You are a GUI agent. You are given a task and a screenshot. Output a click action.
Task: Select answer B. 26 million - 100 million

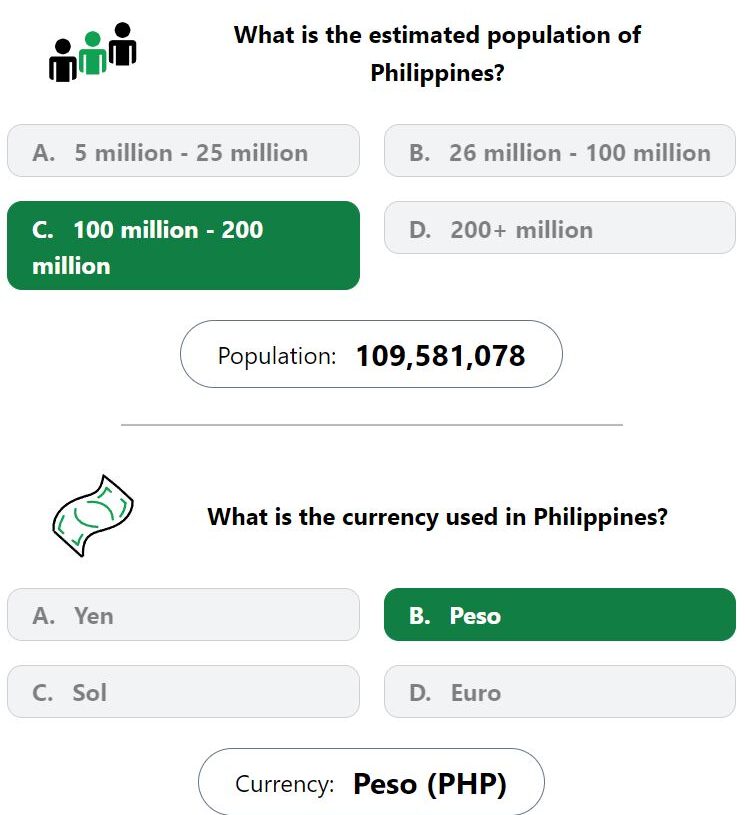pos(559,151)
